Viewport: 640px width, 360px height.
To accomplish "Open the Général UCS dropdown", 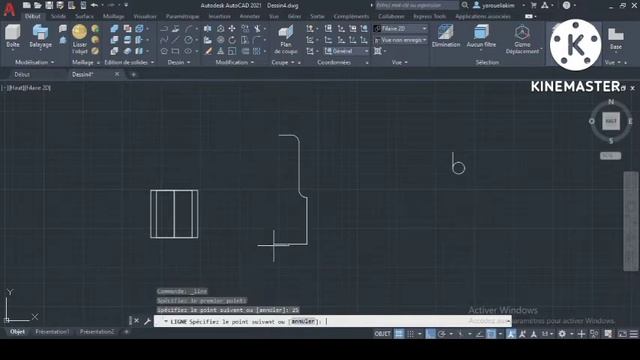I will pos(347,51).
